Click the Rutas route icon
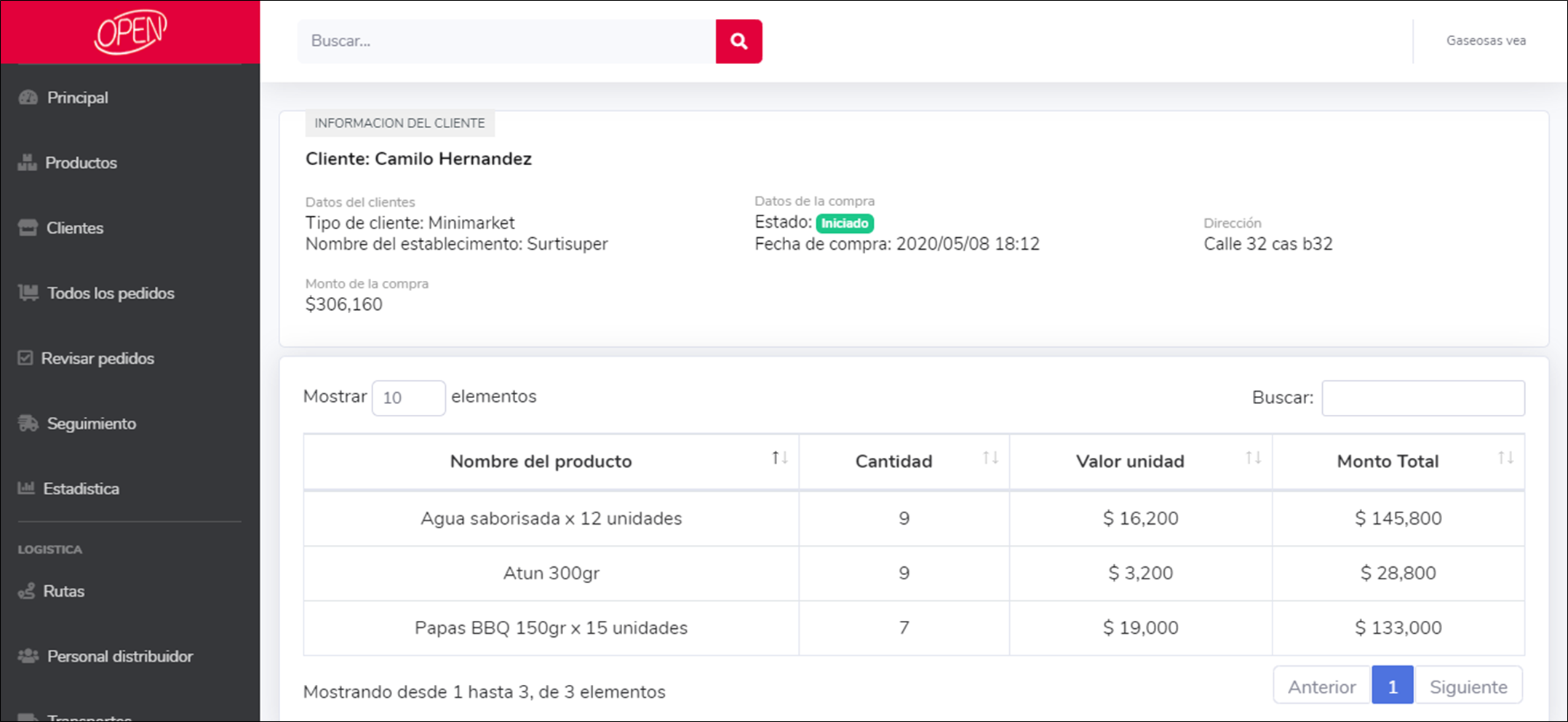Image resolution: width=1568 pixels, height=722 pixels. [x=27, y=591]
